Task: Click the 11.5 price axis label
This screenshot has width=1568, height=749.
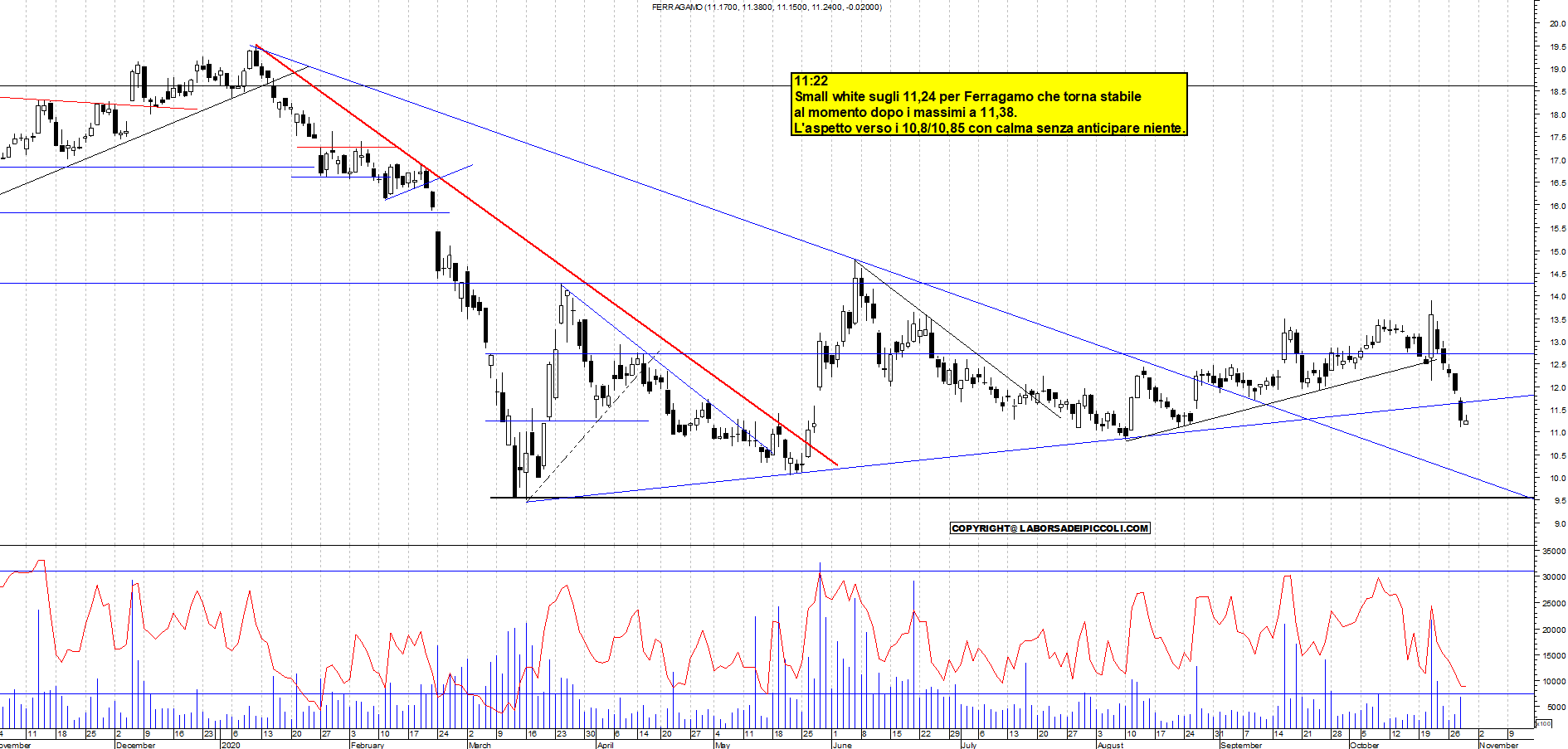Action: tap(1557, 411)
